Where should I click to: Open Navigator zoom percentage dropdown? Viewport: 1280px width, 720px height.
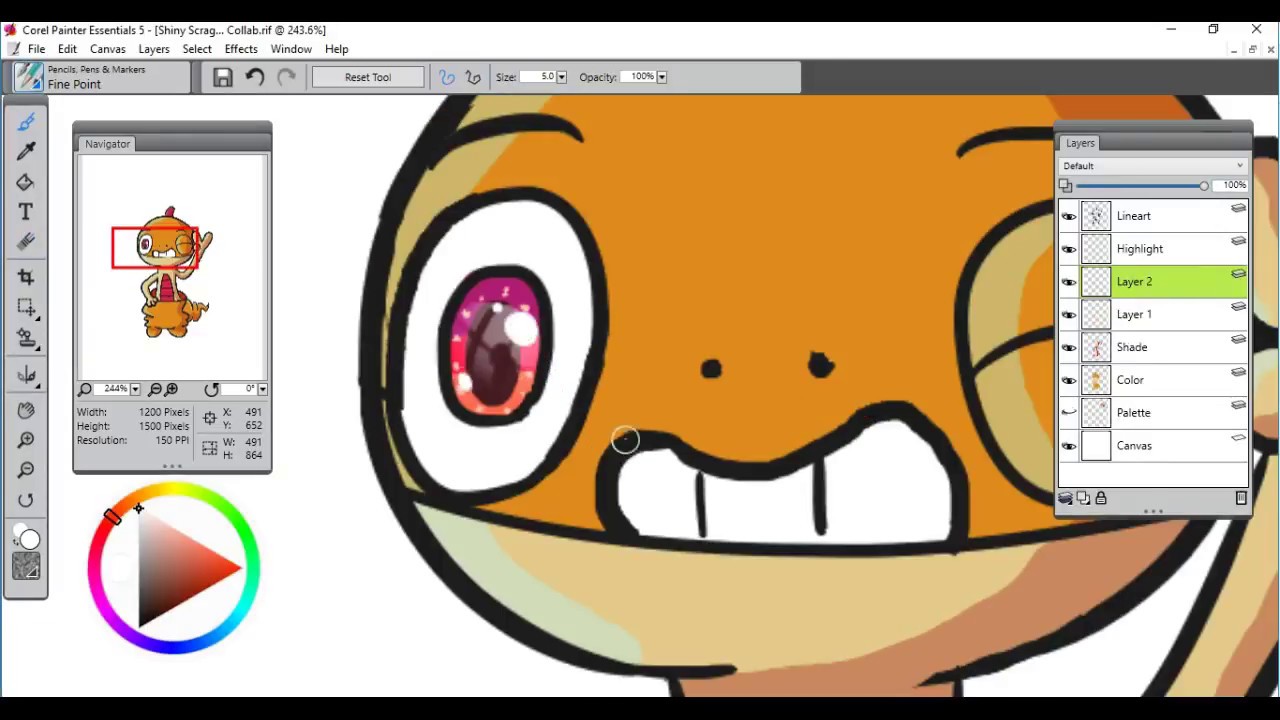(134, 389)
